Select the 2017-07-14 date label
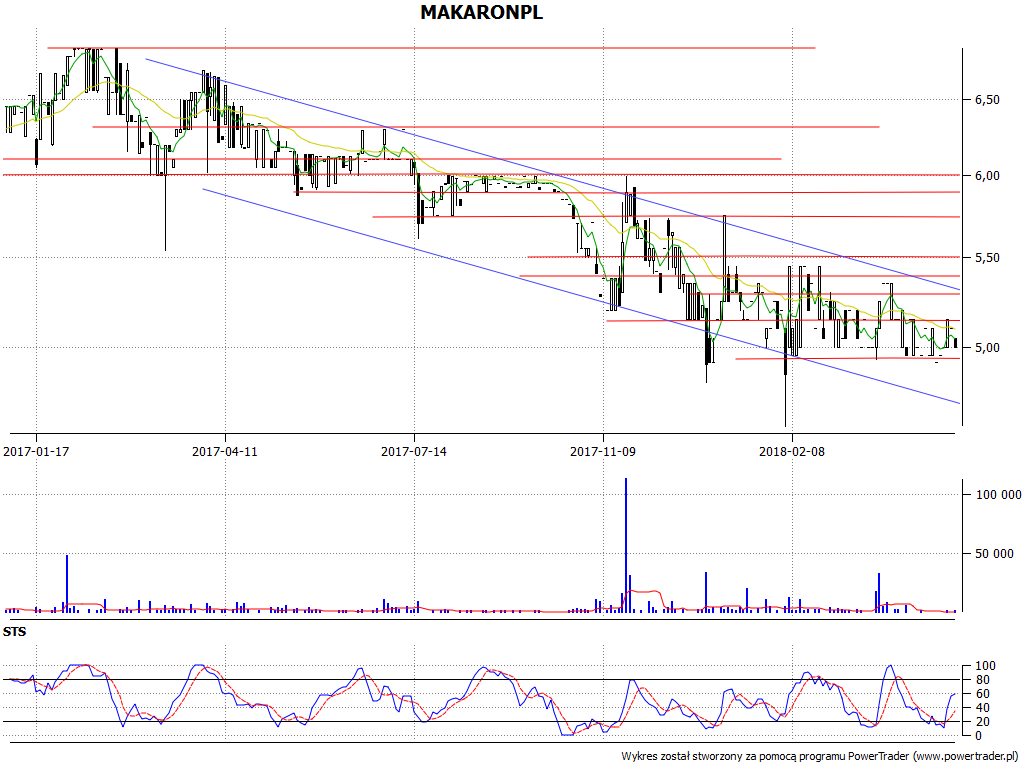 coord(414,451)
